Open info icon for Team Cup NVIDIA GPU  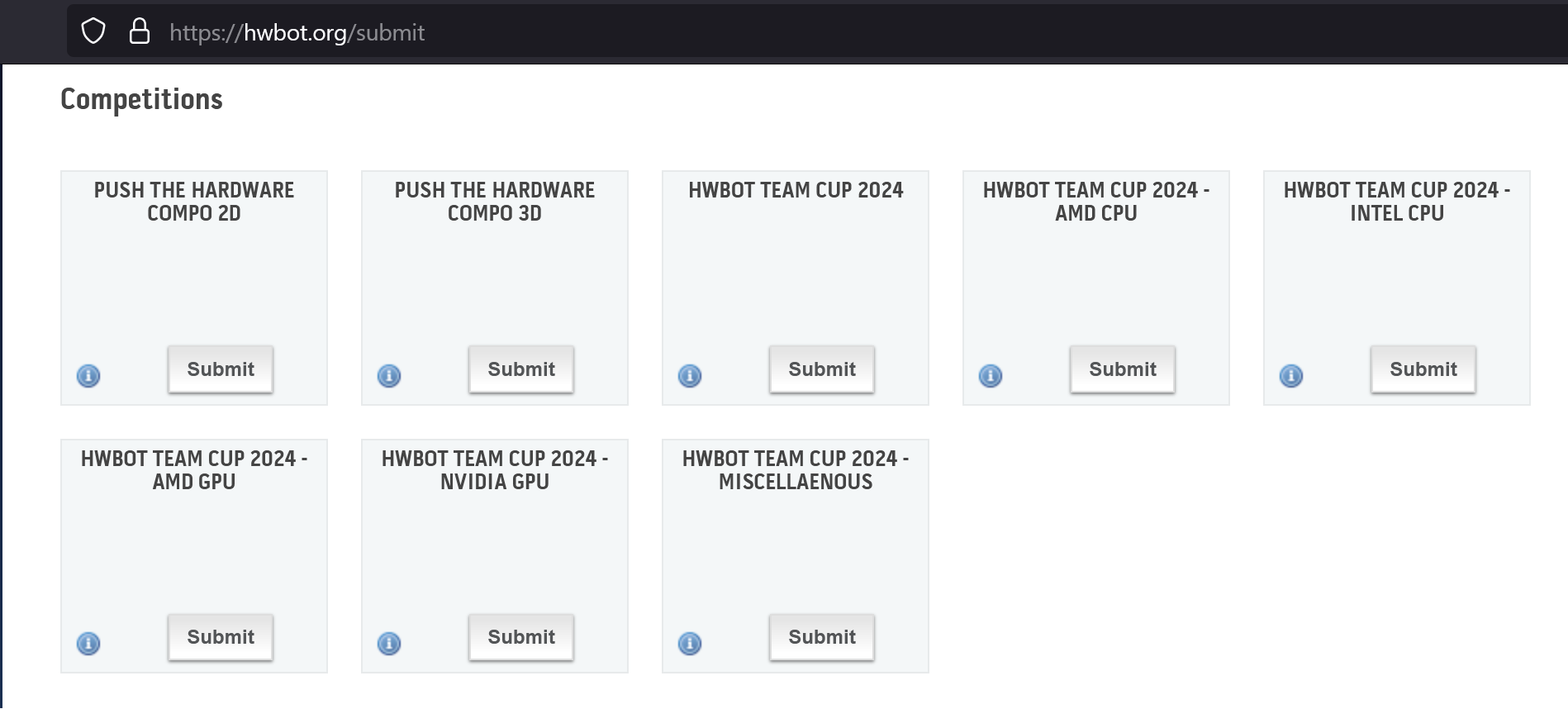389,644
